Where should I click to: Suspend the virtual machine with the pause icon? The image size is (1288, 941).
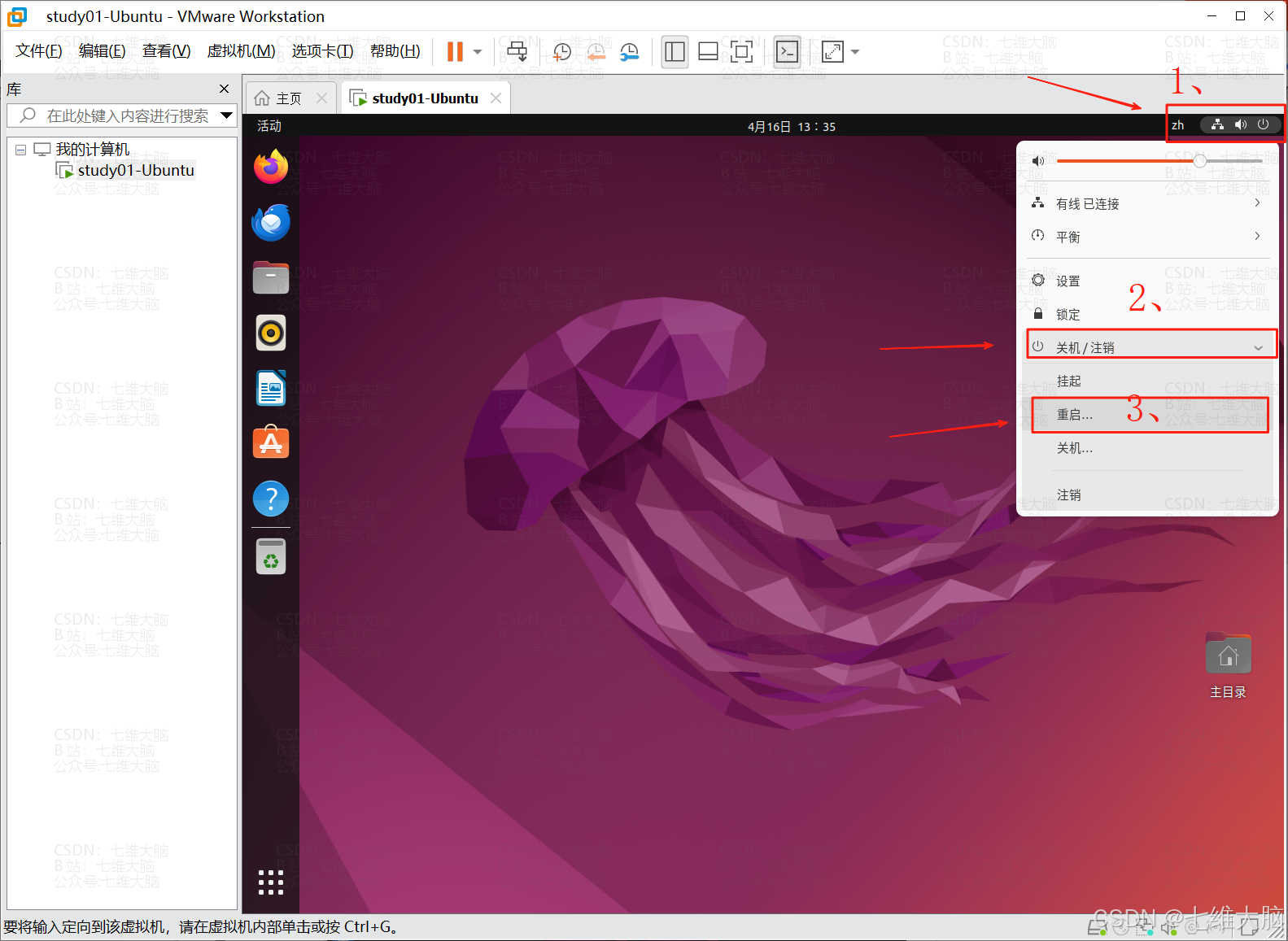(455, 52)
